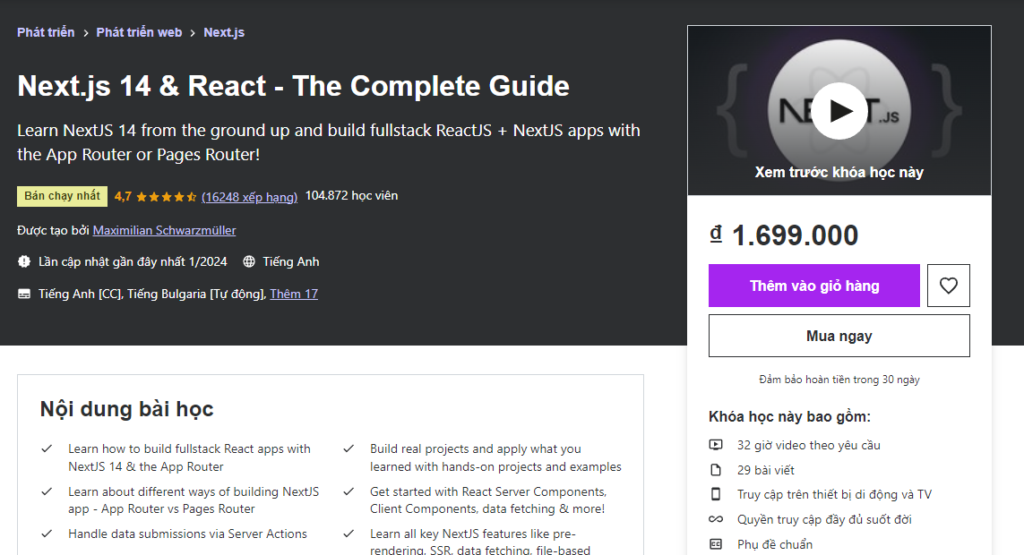Expand the 'Thêm 17' subtitle languages
Image resolution: width=1024 pixels, height=555 pixels.
pyautogui.click(x=294, y=294)
